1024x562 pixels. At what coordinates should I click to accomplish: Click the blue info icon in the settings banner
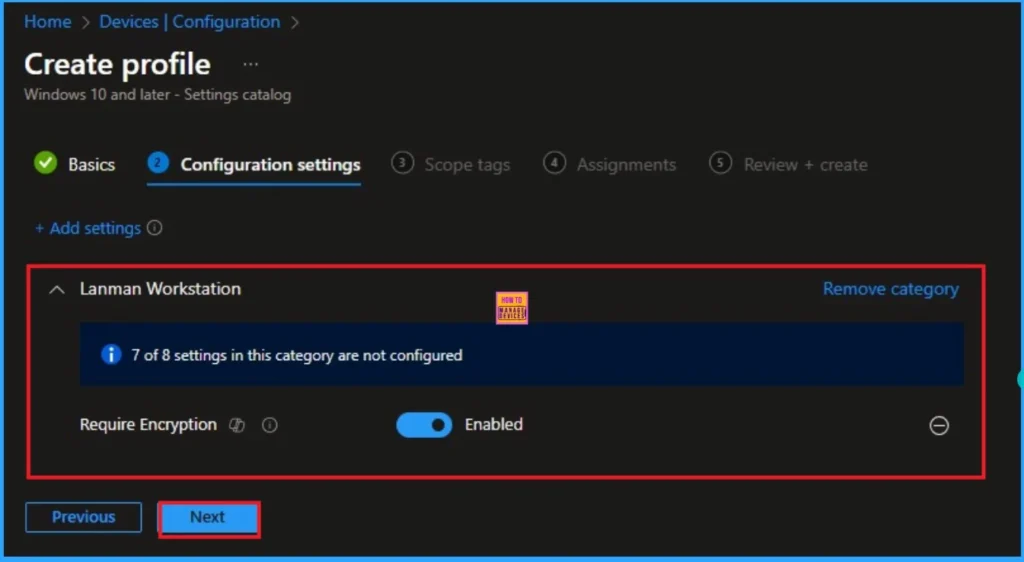111,354
